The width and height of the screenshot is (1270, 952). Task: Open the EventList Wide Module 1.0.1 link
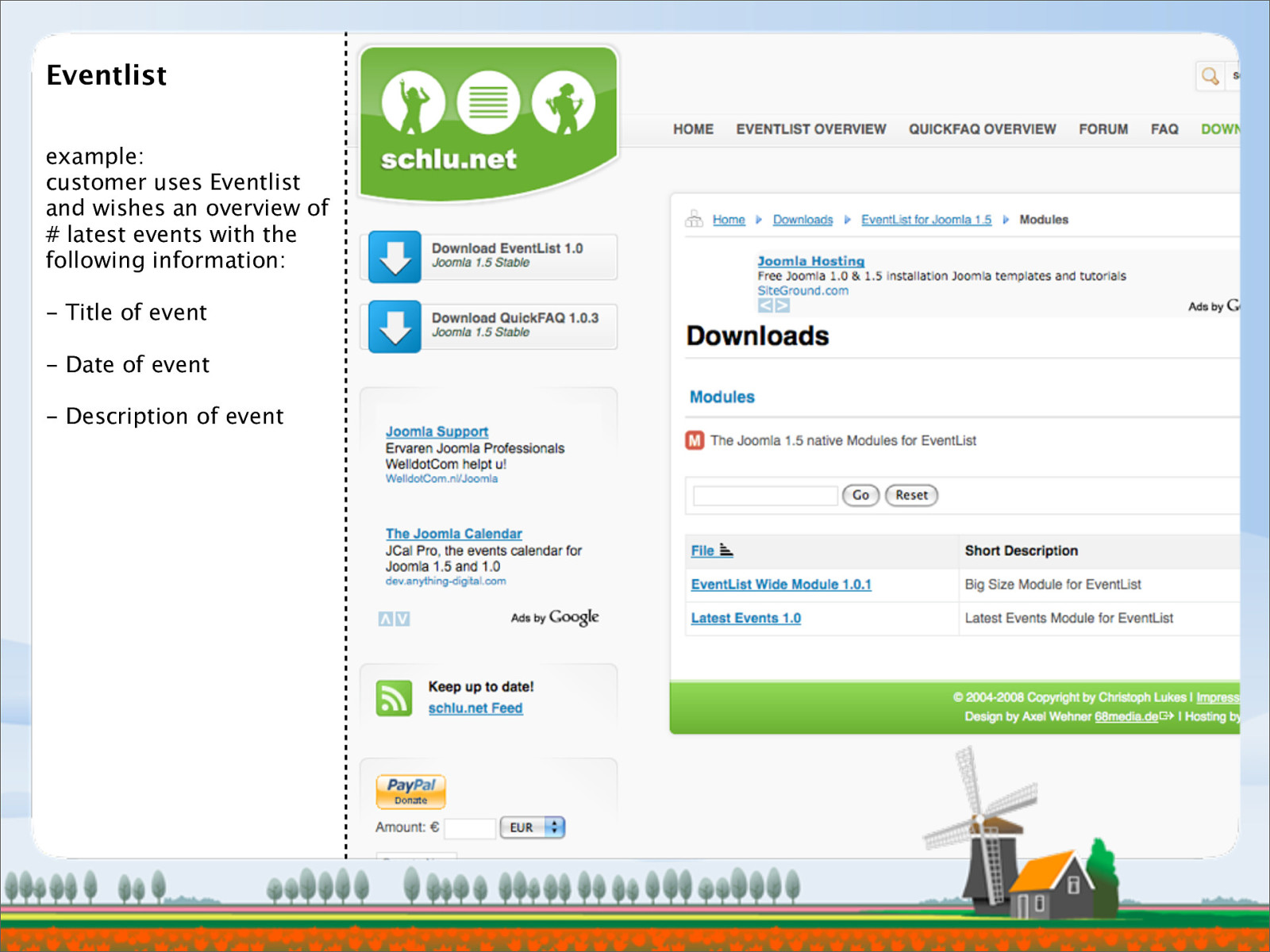point(781,585)
